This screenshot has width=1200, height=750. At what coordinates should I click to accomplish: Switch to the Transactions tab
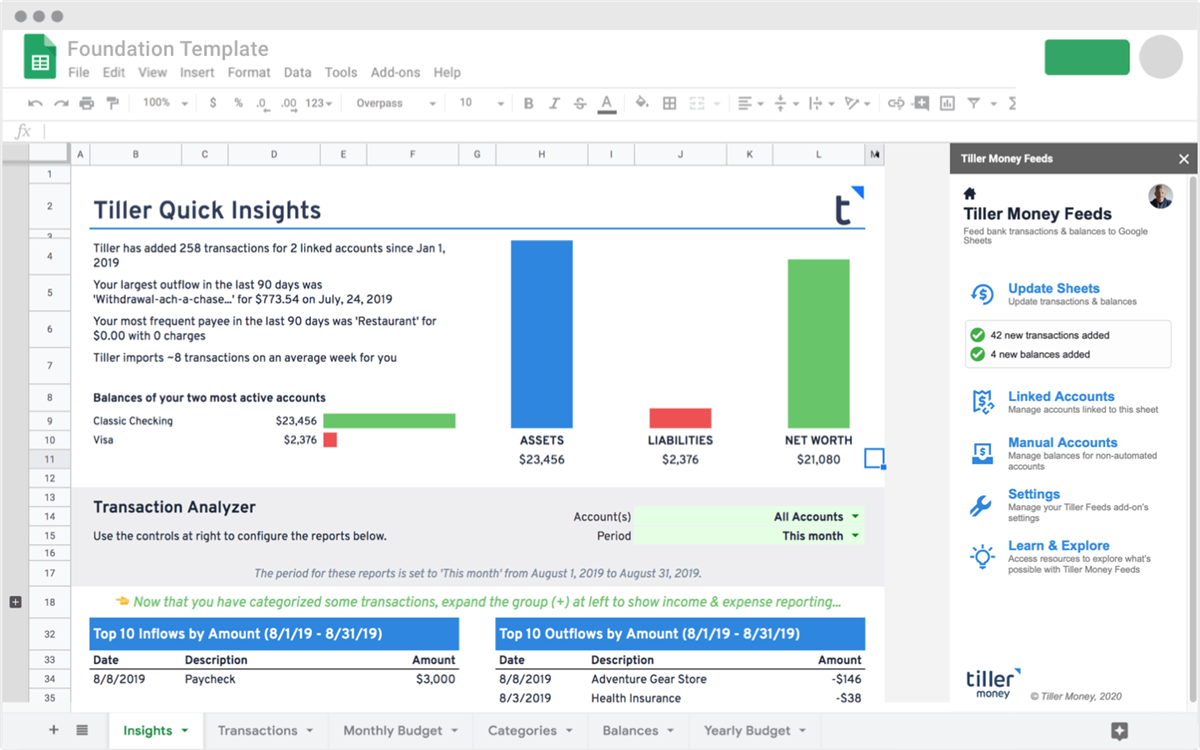(266, 731)
